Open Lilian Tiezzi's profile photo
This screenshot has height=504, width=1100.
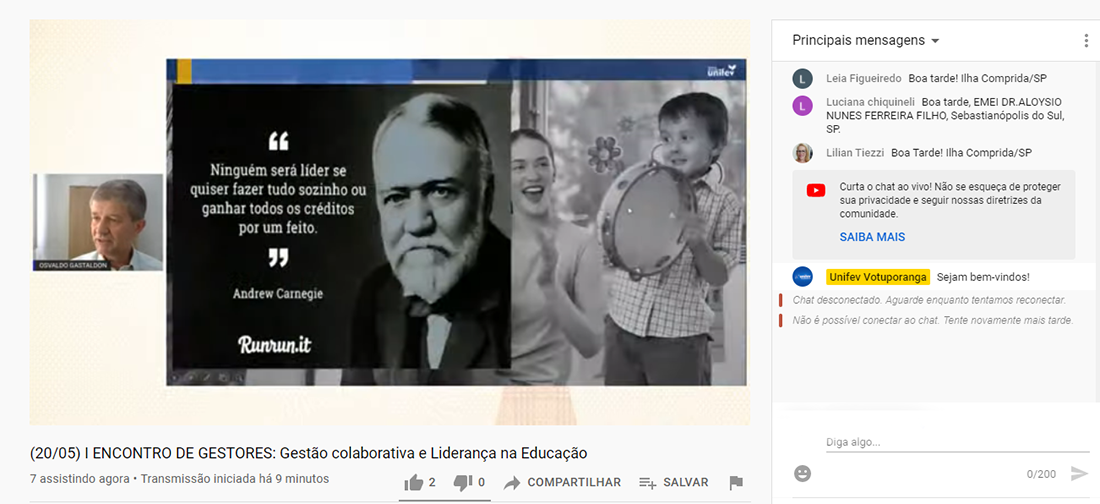click(803, 153)
